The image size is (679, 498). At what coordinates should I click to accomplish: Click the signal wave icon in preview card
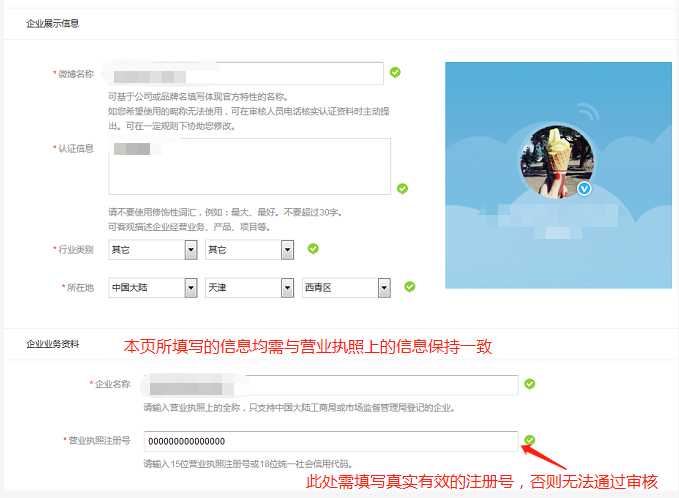[584, 111]
